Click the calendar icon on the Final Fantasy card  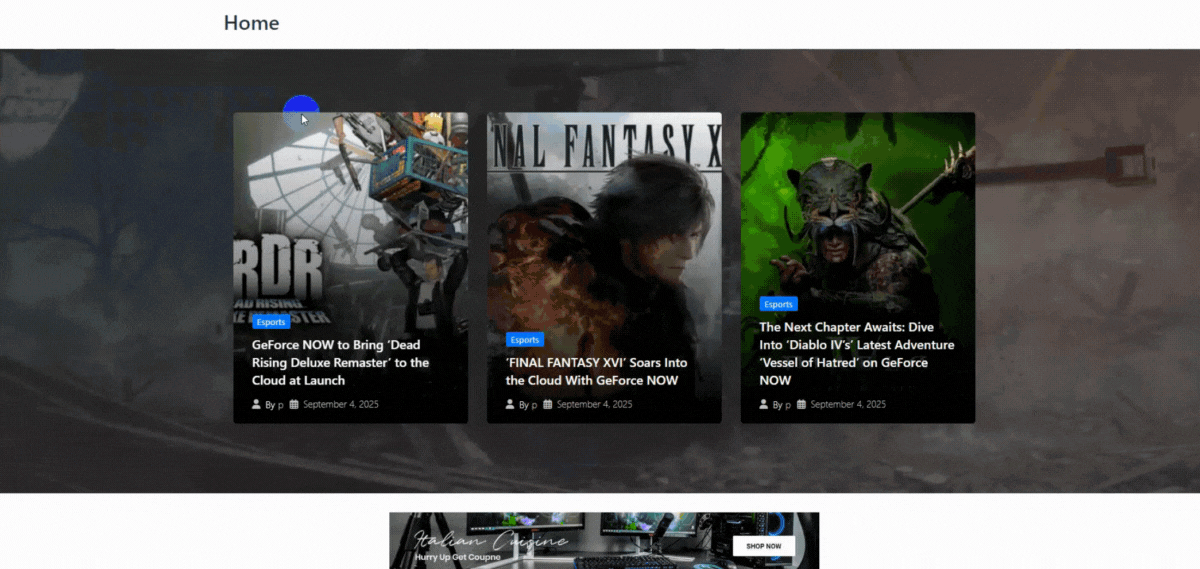[548, 405]
